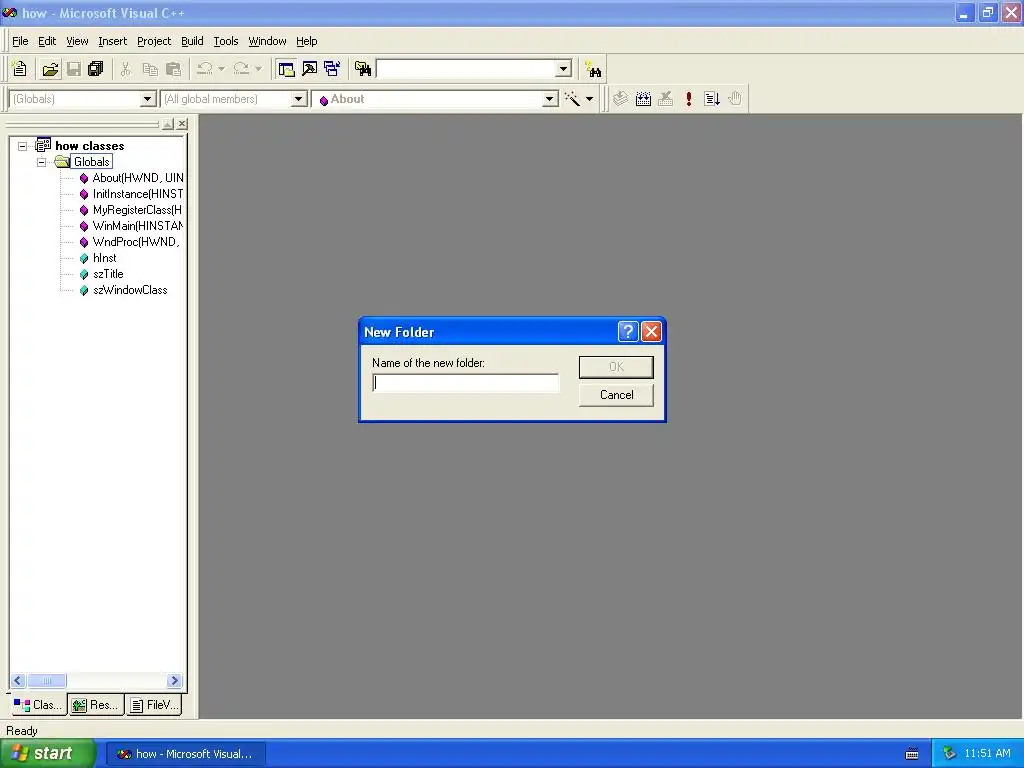Screen dimensions: 1024x768
Task: Open the View menu
Action: click(x=77, y=41)
